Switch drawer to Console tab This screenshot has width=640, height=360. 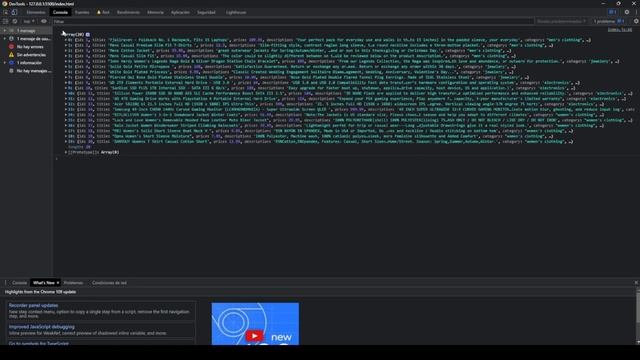[19, 282]
